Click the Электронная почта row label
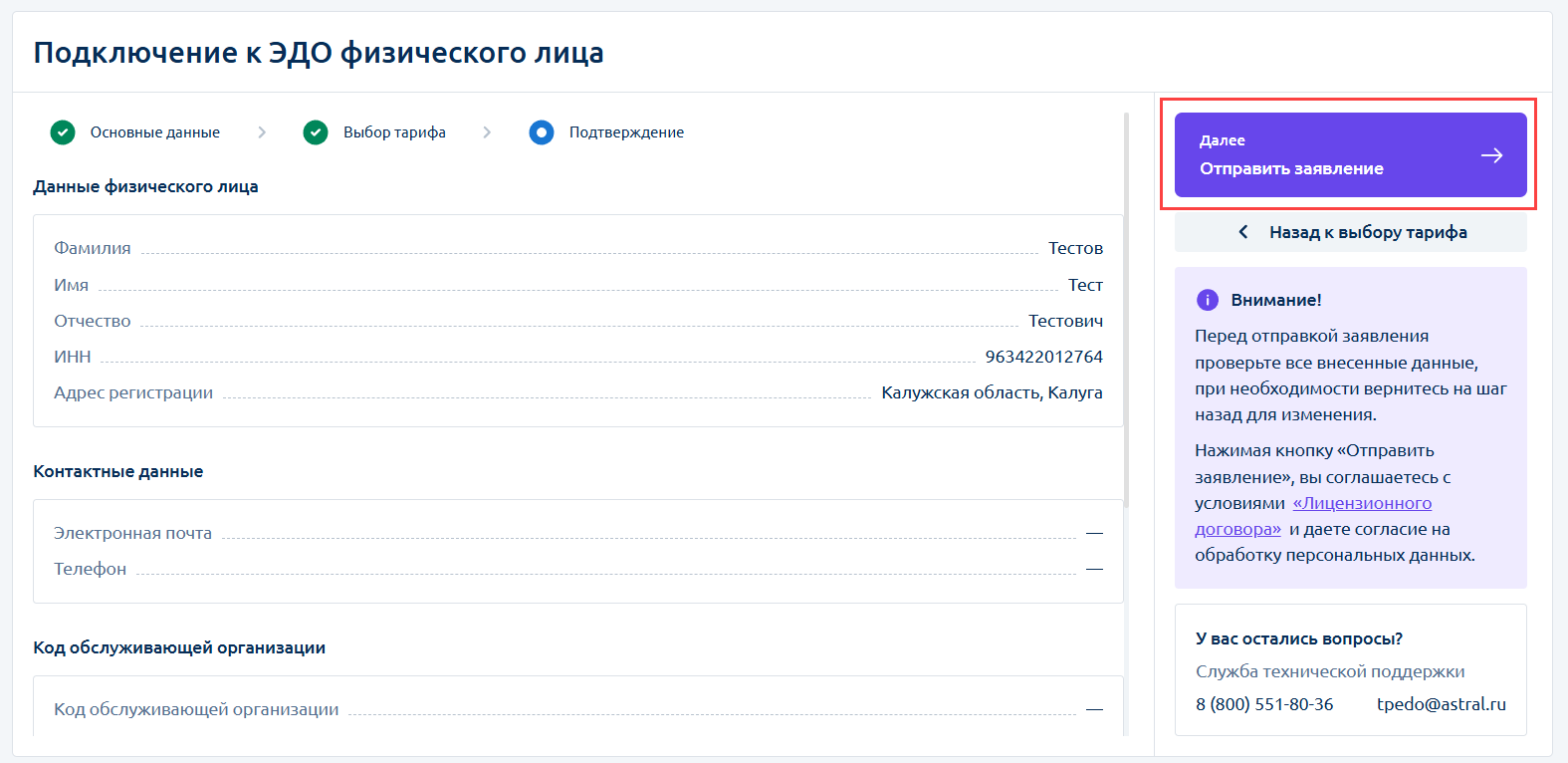1568x763 pixels. (132, 533)
